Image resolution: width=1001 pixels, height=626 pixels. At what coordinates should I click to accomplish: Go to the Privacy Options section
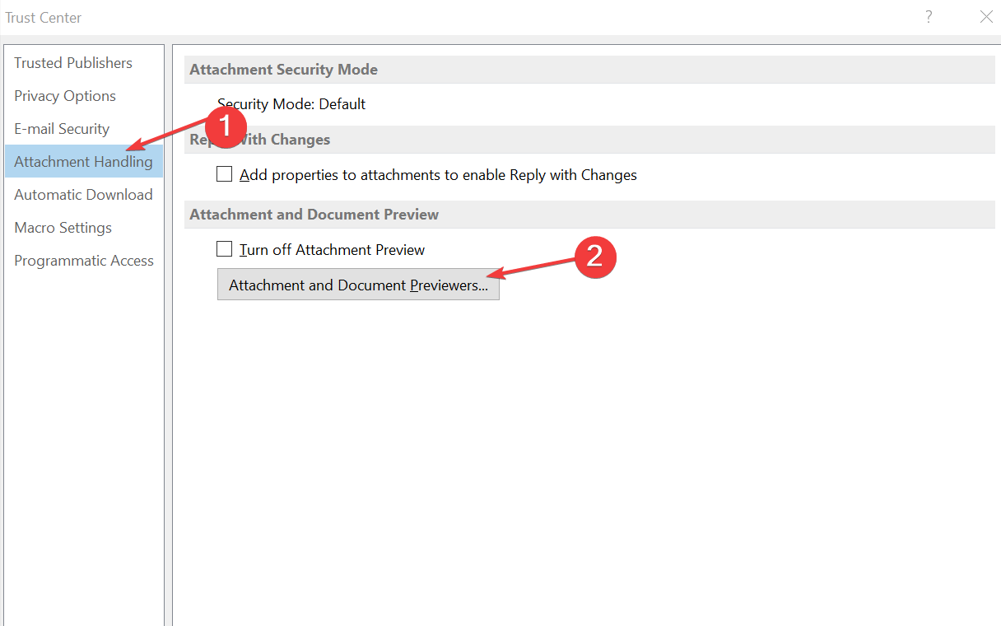pyautogui.click(x=65, y=96)
